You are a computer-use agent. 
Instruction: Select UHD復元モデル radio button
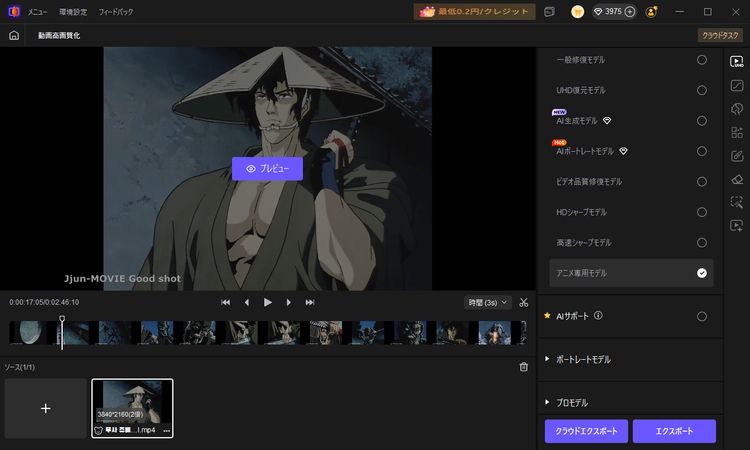702,90
